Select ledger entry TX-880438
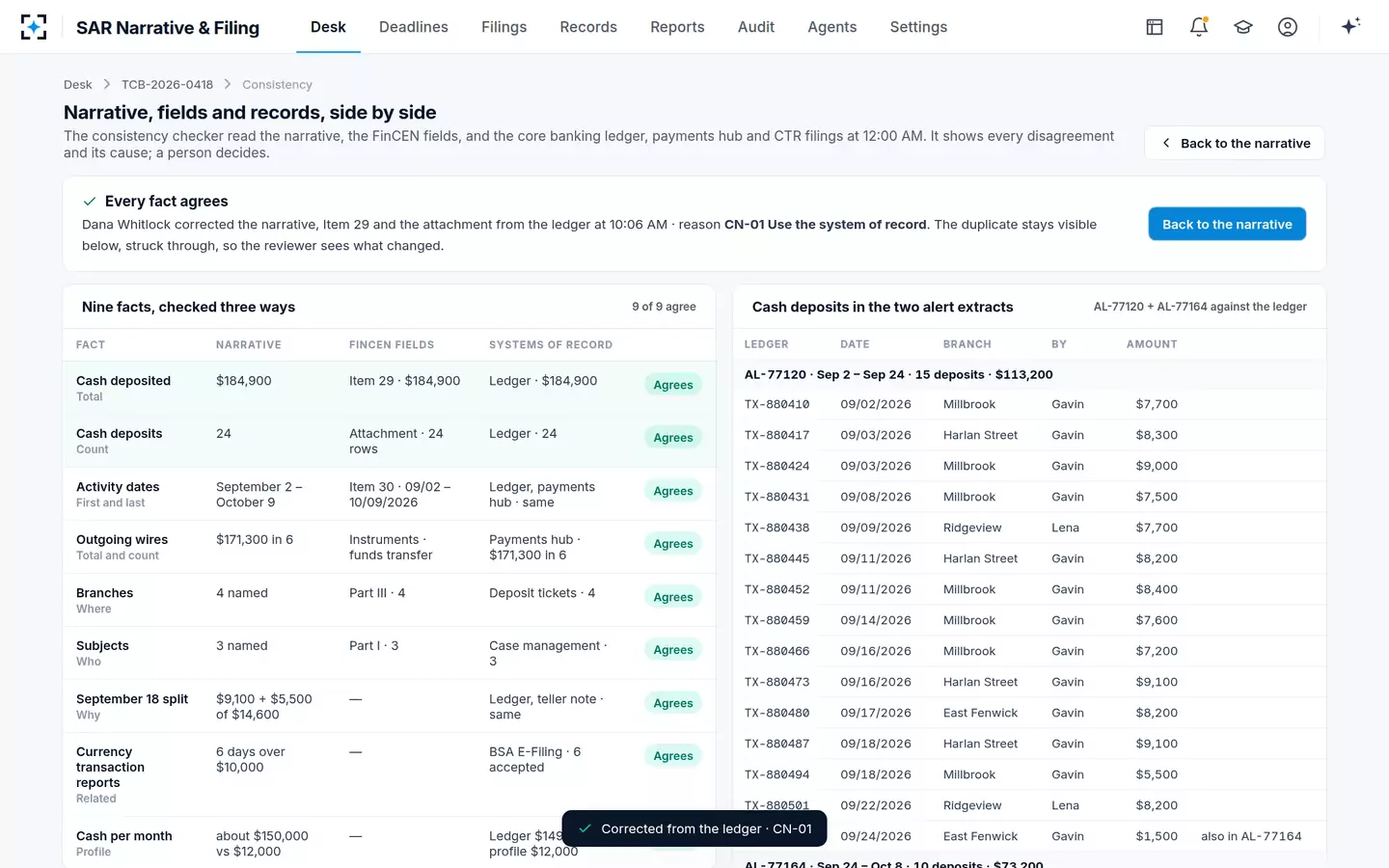The height and width of the screenshot is (868, 1389). 776,528
